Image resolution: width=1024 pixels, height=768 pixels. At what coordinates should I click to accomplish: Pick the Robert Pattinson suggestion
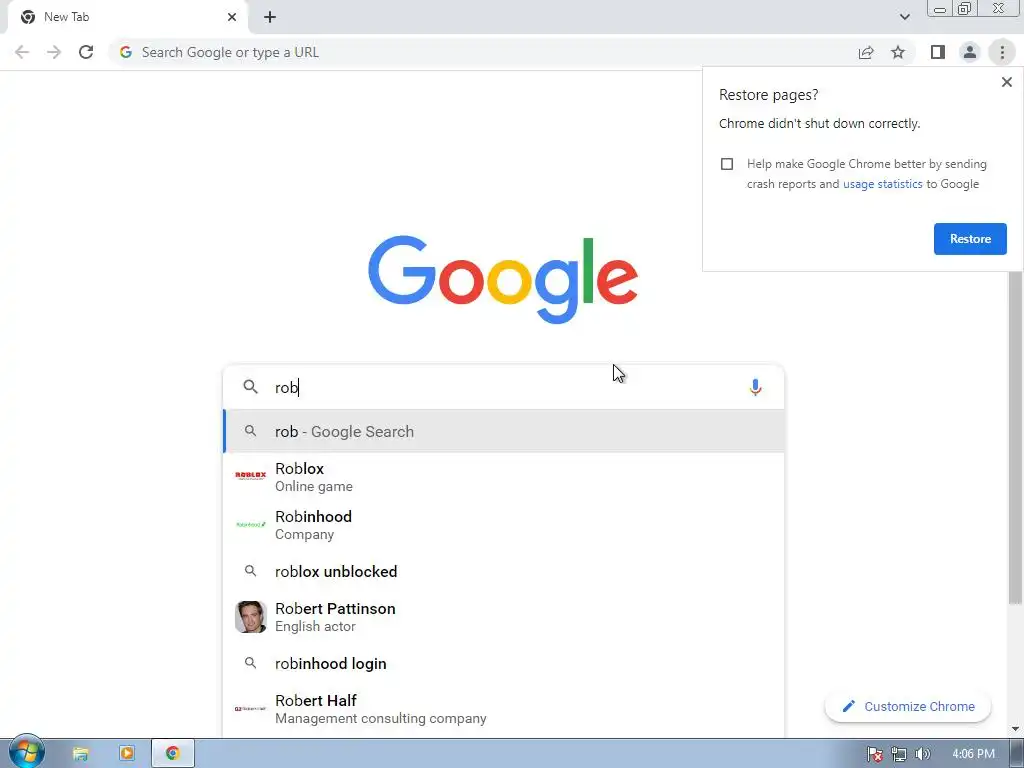tap(503, 617)
